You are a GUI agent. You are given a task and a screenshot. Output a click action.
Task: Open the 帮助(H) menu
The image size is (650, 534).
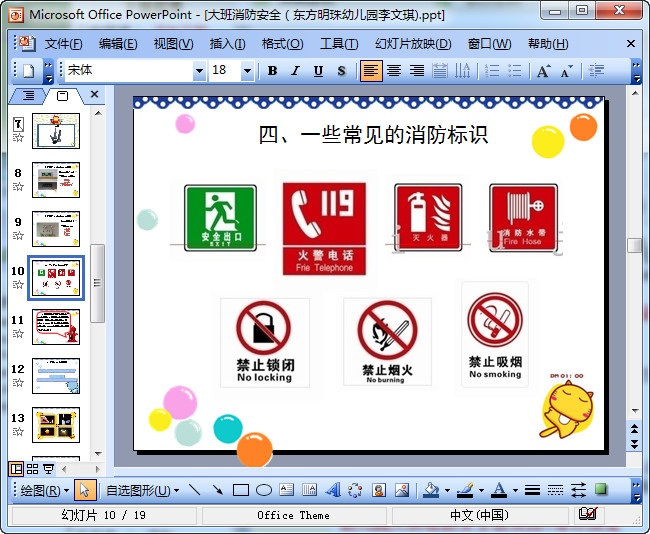[548, 44]
